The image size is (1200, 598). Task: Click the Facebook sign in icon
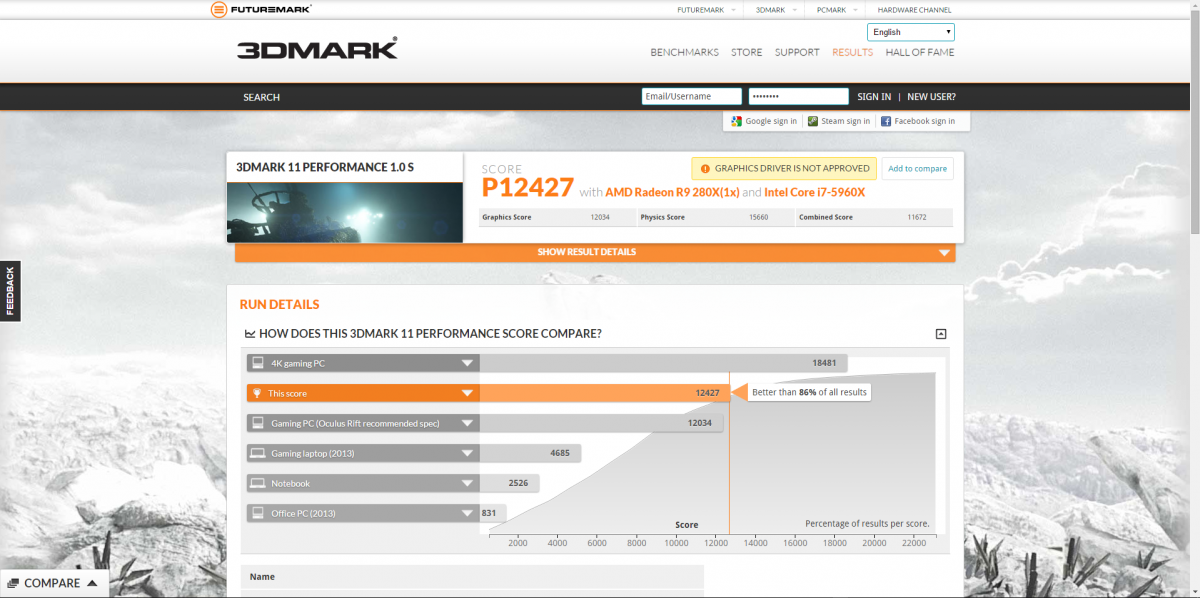point(886,121)
